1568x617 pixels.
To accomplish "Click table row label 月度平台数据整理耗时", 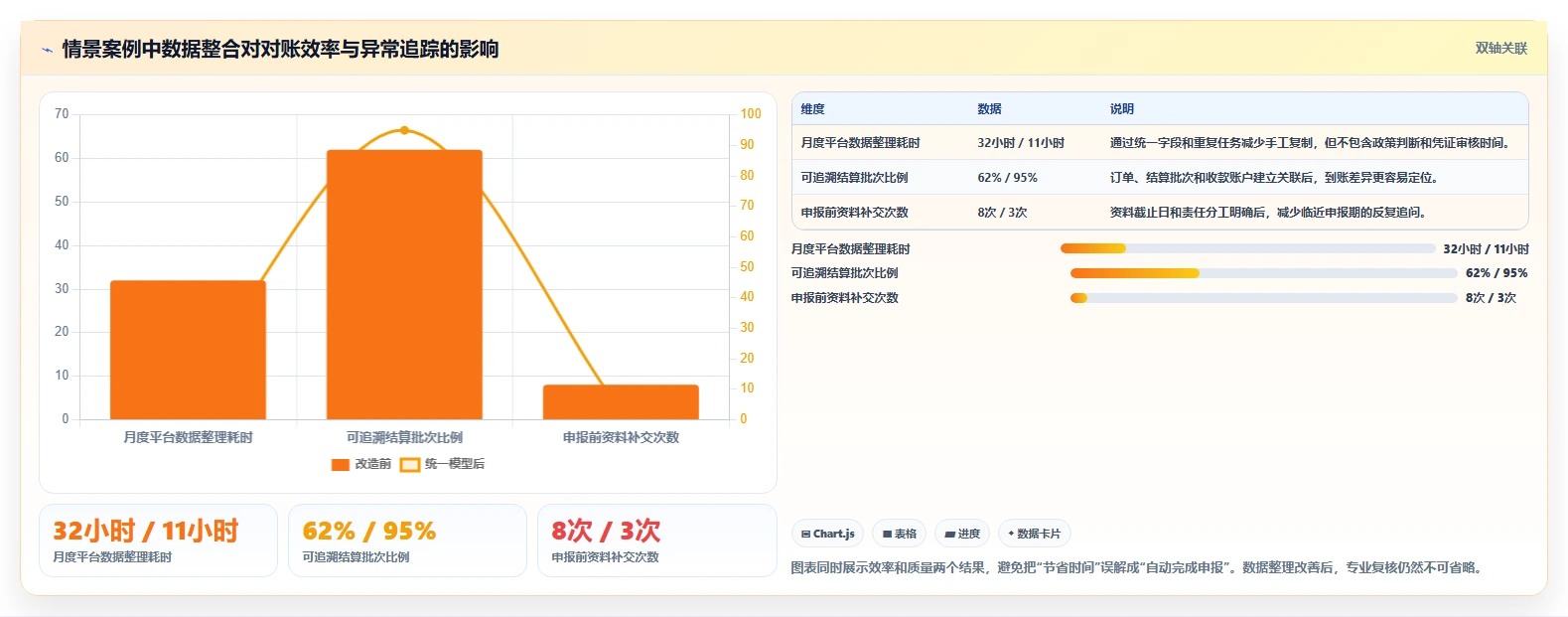I will [860, 143].
